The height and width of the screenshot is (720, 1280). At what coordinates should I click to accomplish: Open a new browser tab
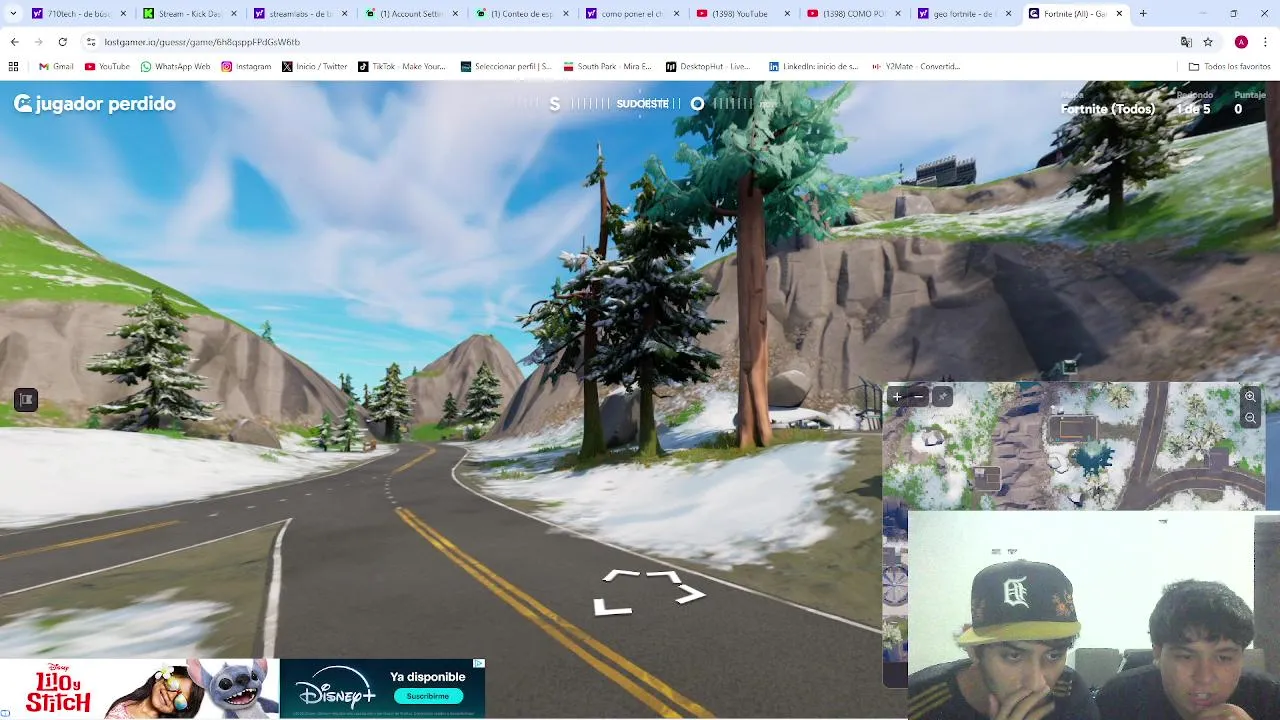[1143, 14]
